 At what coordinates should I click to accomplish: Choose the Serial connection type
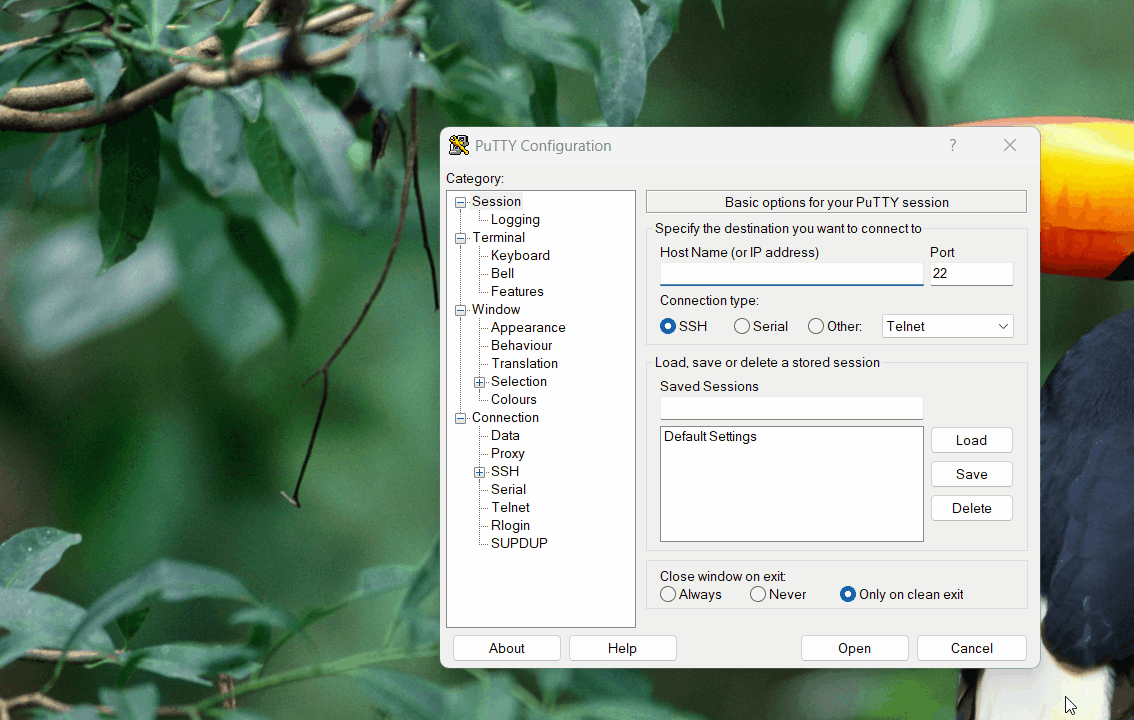[742, 326]
